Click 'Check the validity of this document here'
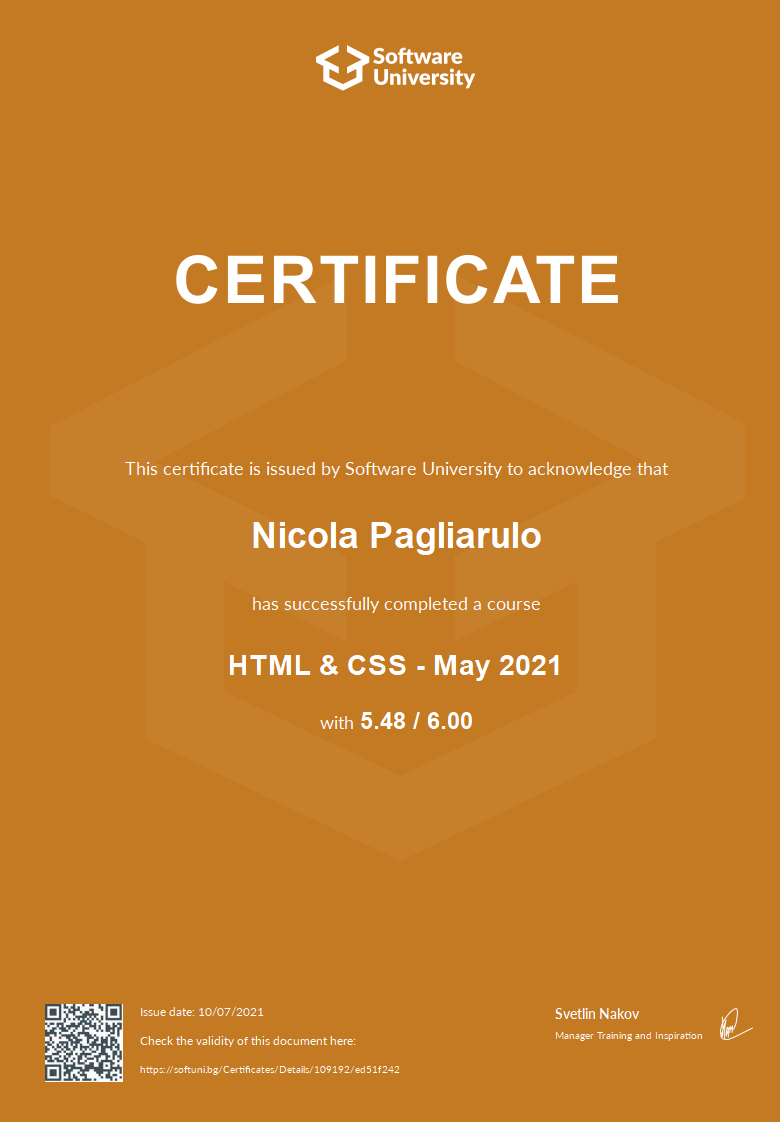Image resolution: width=780 pixels, height=1122 pixels. point(248,1041)
